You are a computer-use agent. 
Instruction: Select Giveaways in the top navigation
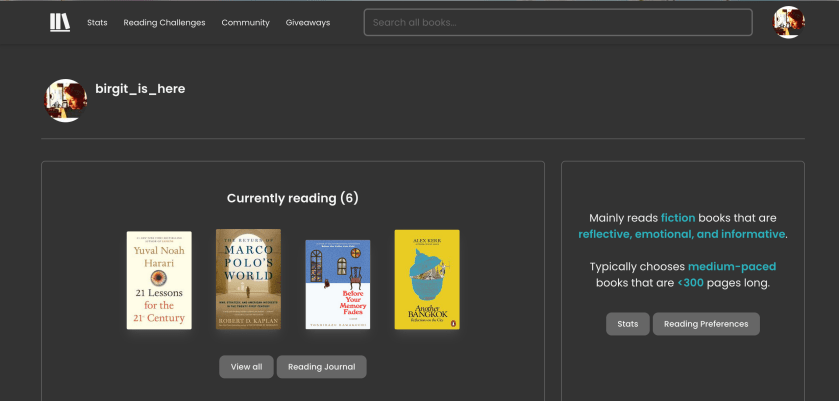pyautogui.click(x=307, y=23)
